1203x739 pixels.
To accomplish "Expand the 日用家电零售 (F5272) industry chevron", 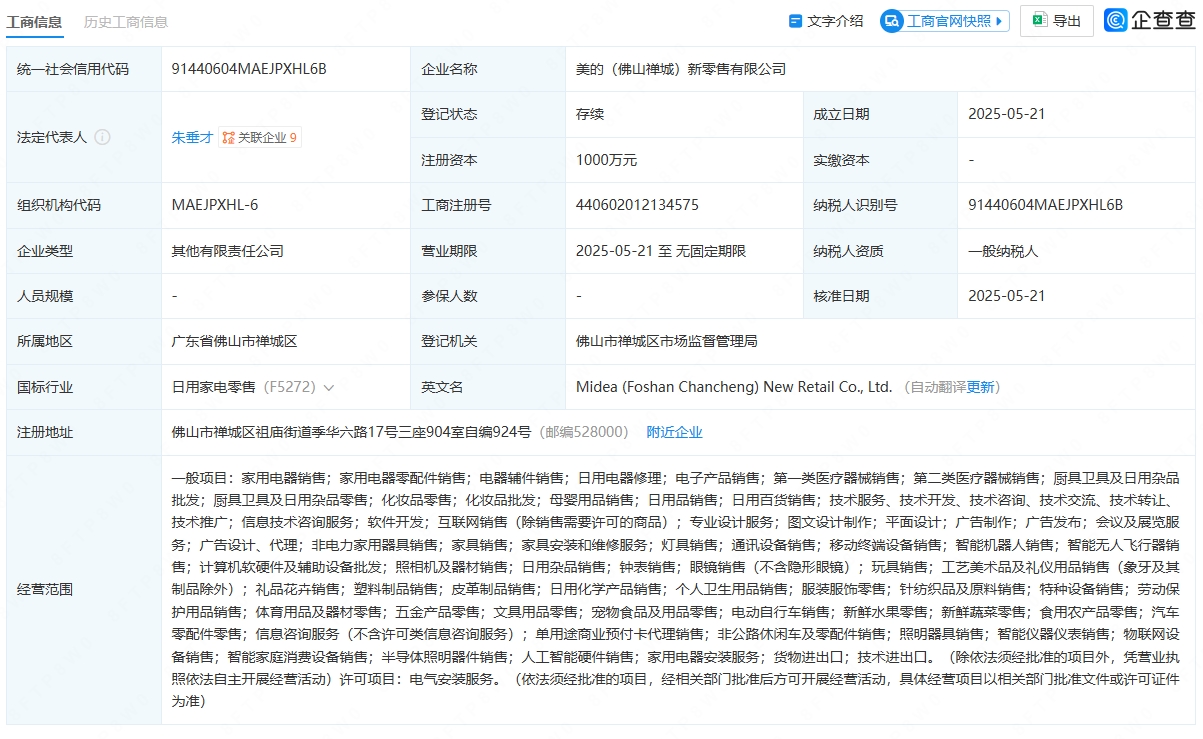I will (328, 387).
